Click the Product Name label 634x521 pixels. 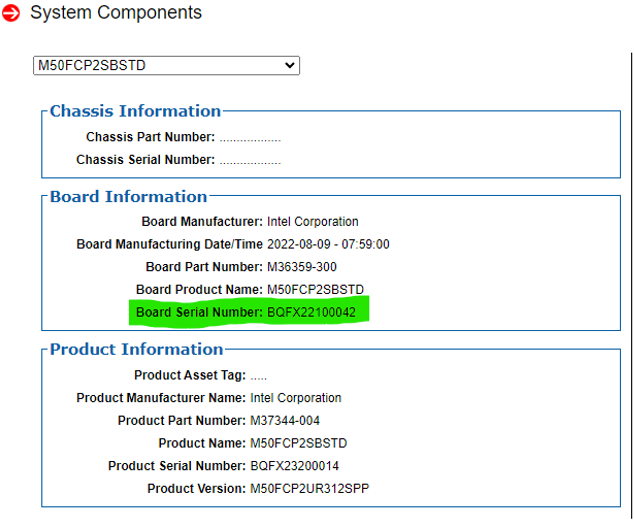click(201, 443)
